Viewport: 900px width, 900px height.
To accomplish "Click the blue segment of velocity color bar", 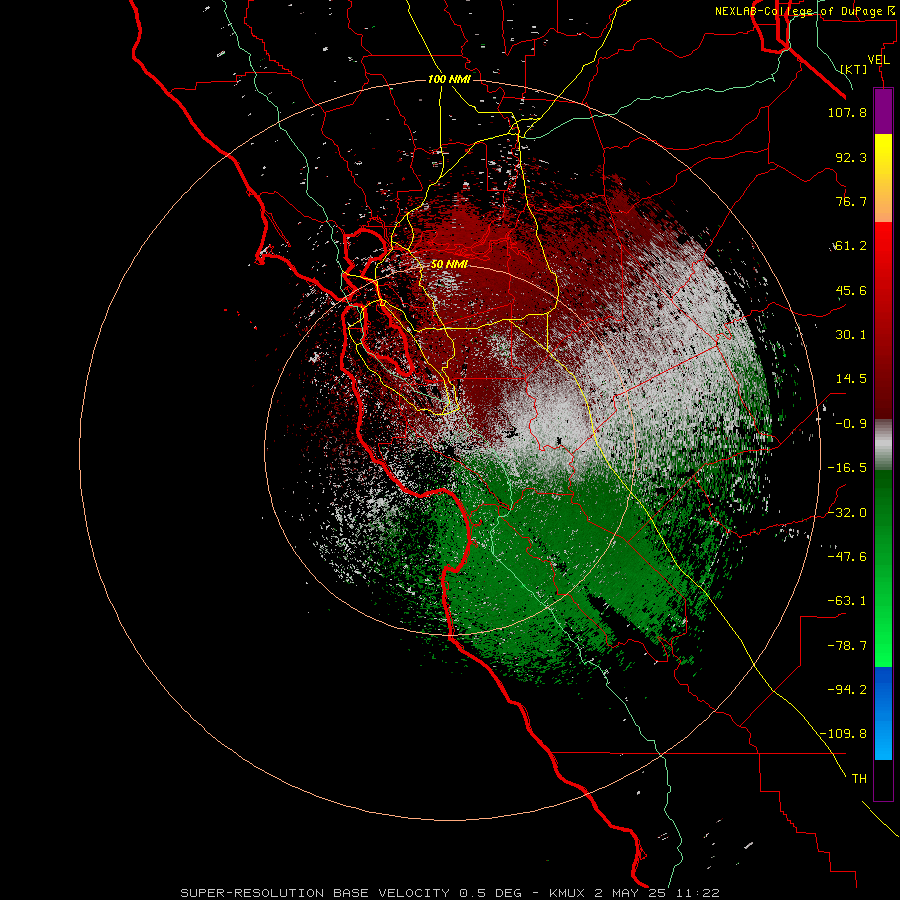I will [x=883, y=713].
